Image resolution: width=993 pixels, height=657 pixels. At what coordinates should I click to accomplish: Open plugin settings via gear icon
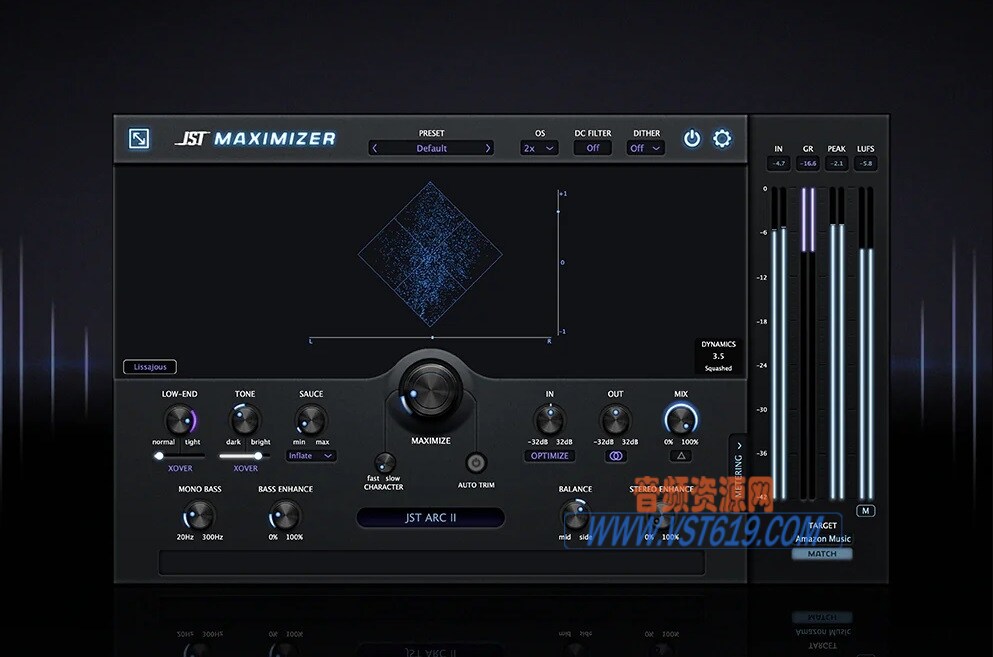point(722,138)
